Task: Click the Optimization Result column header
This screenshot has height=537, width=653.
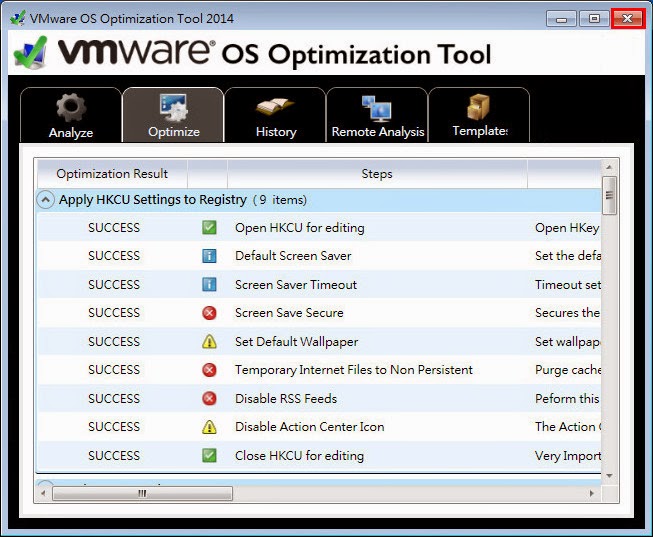Action: [x=112, y=174]
